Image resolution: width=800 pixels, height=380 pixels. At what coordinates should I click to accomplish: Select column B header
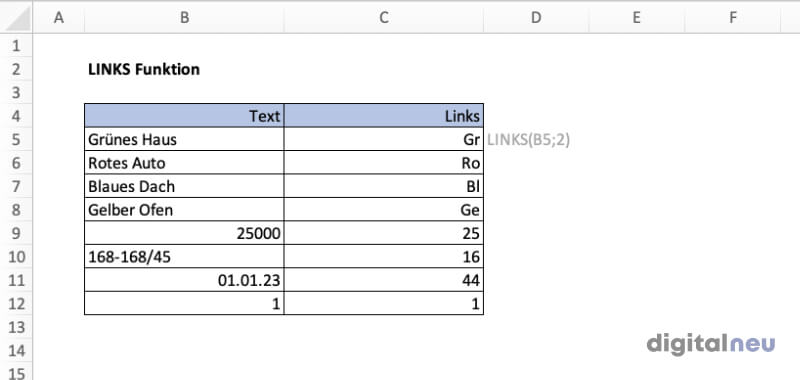tap(184, 18)
